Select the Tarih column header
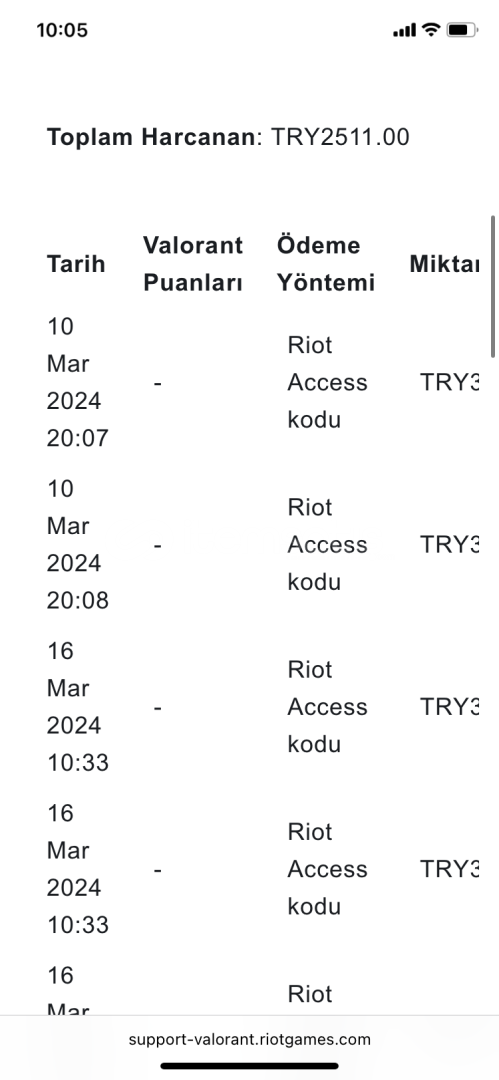The image size is (499, 1080). (x=76, y=264)
